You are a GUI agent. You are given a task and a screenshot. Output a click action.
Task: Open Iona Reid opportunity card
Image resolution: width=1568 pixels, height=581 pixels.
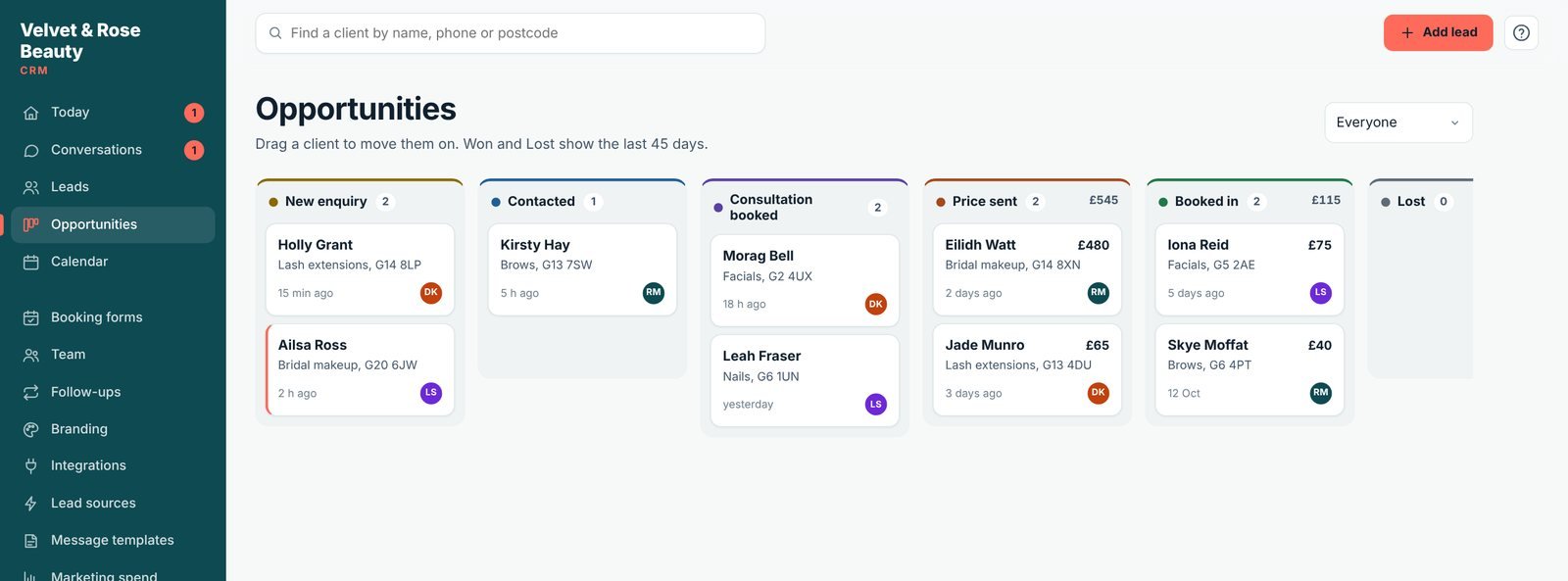click(x=1249, y=269)
